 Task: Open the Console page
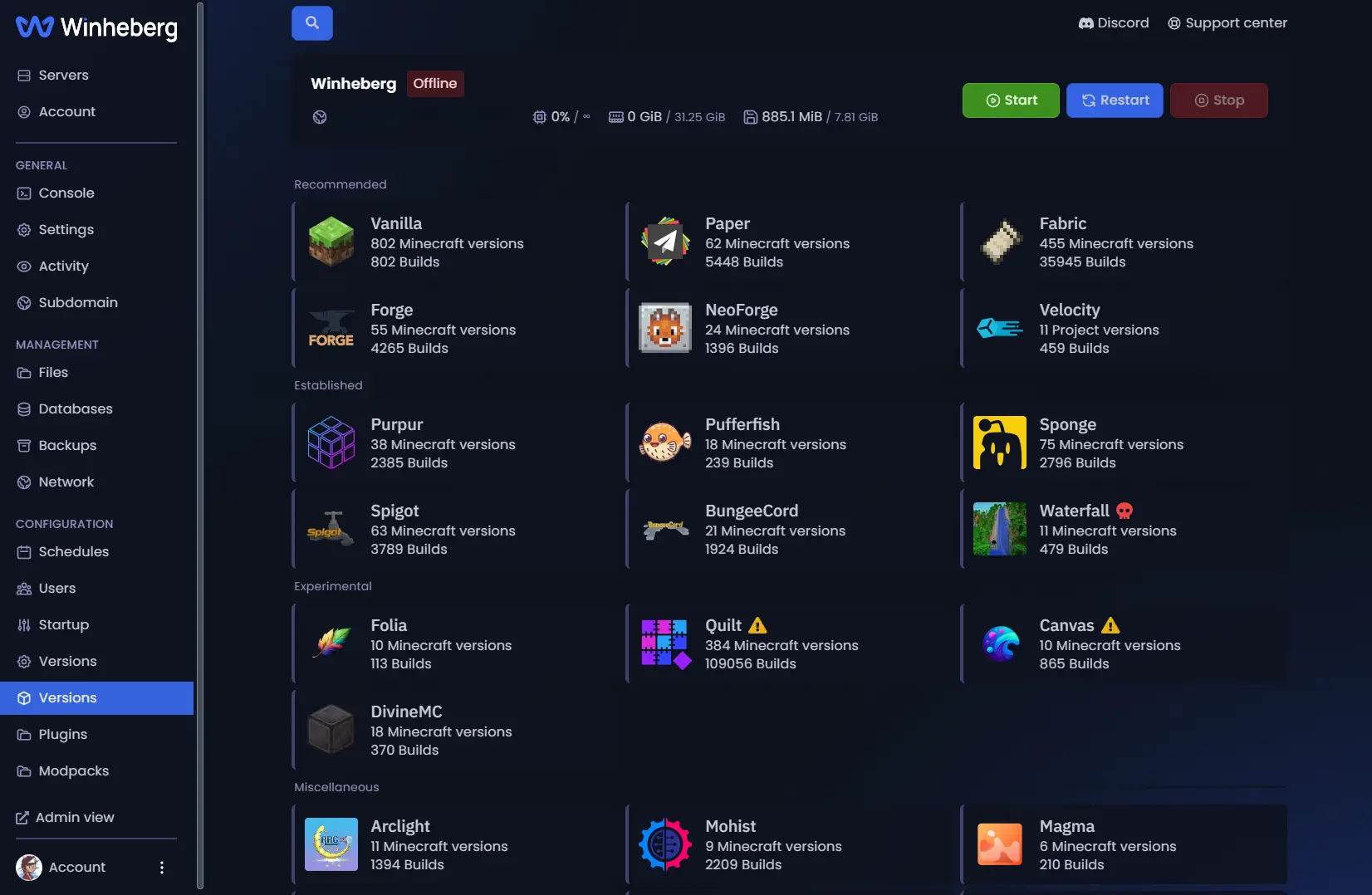(x=97, y=193)
